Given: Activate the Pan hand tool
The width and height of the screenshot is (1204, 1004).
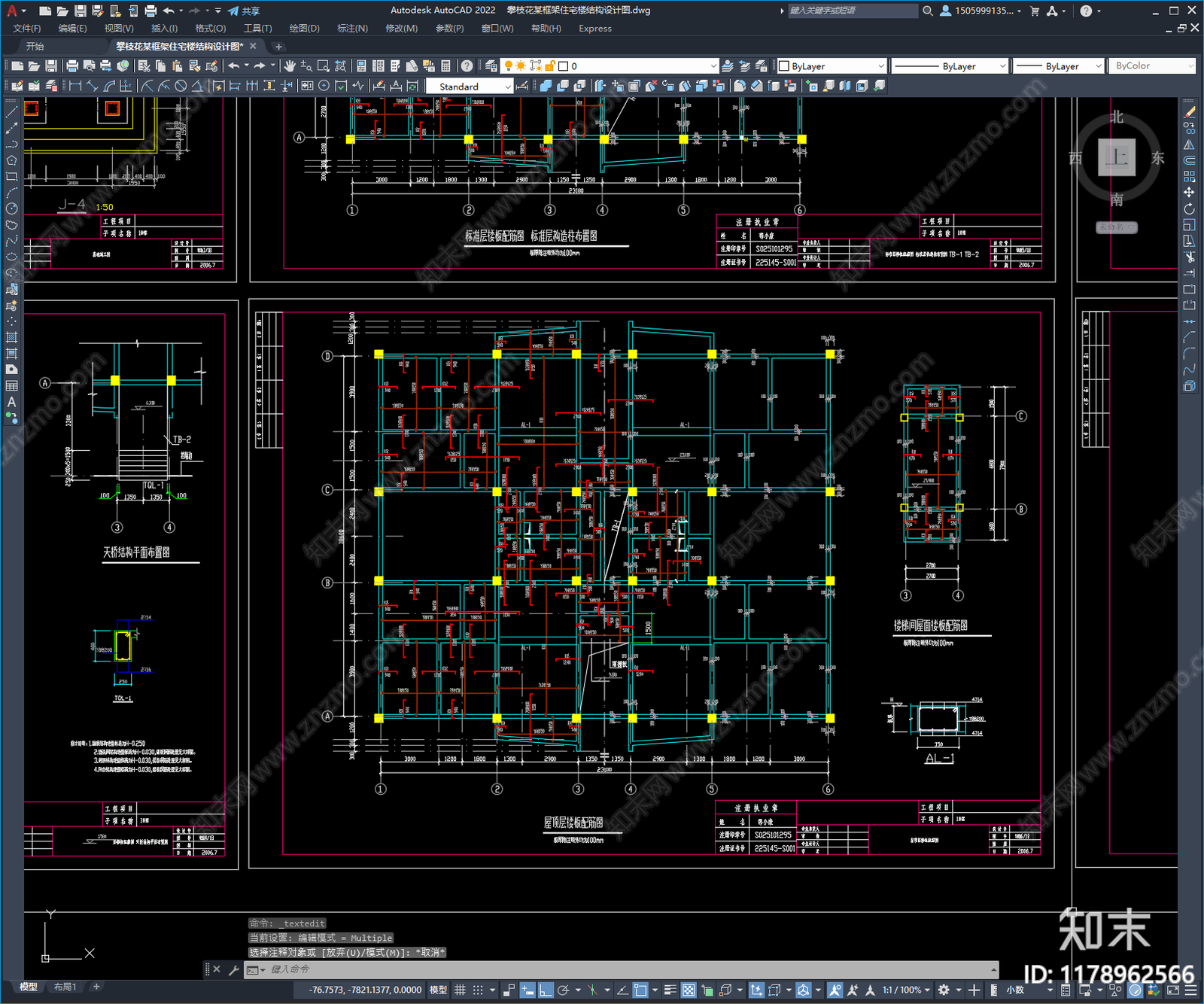Looking at the screenshot, I should tap(290, 66).
